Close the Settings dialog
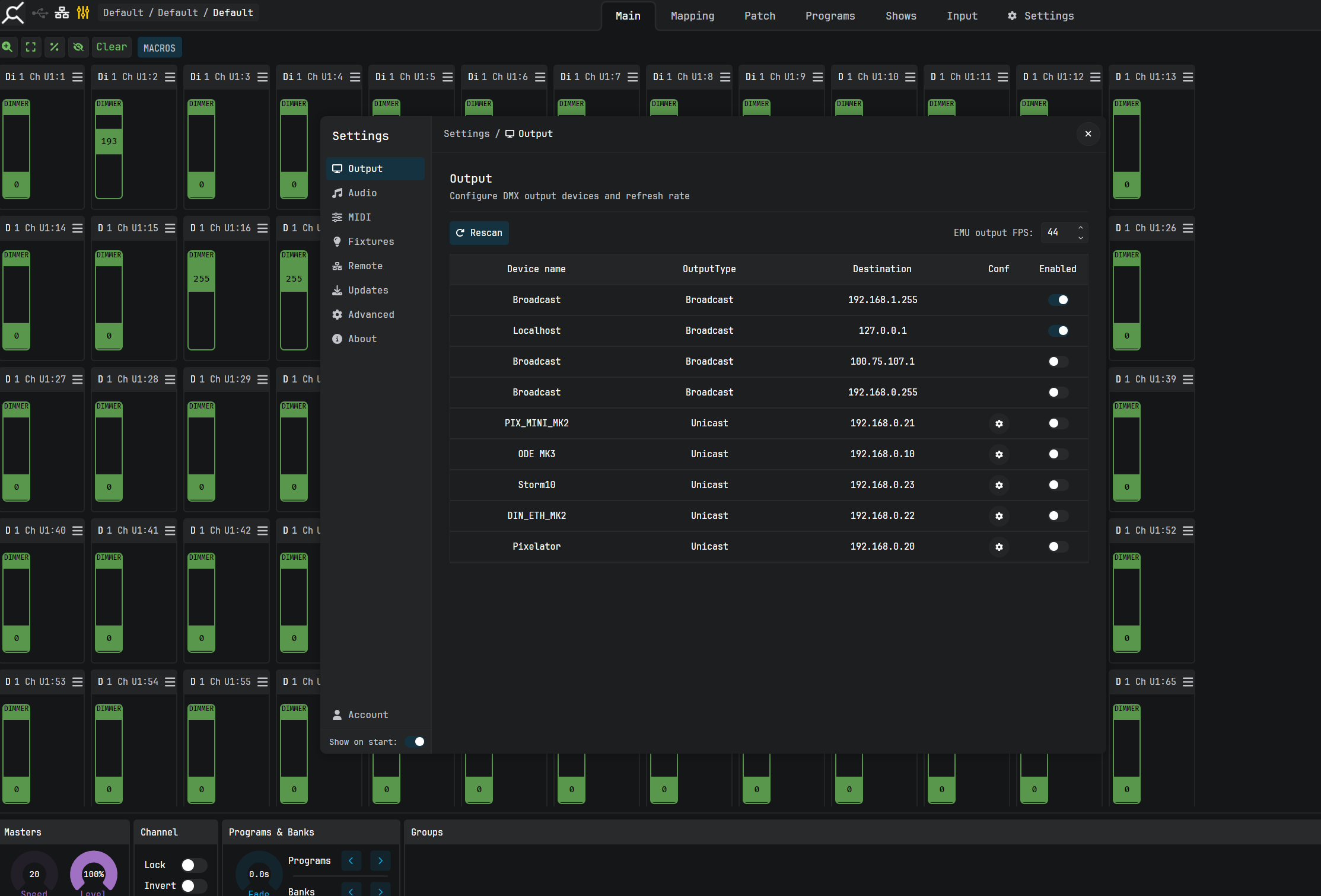The width and height of the screenshot is (1321, 896). click(x=1088, y=134)
